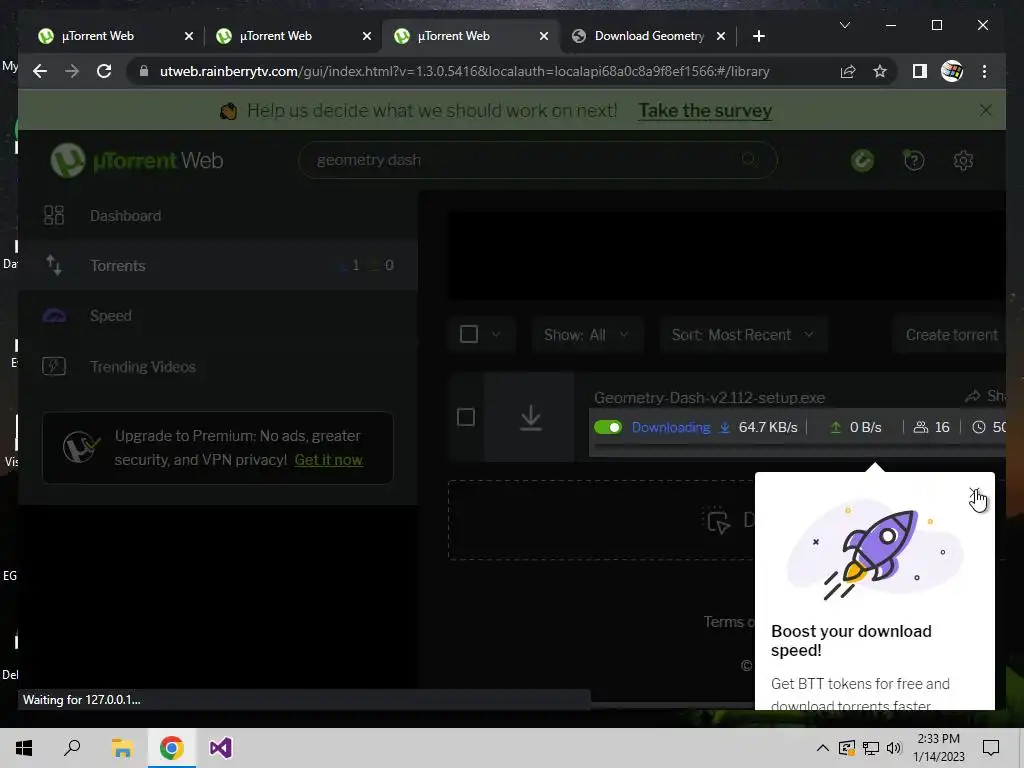This screenshot has width=1024, height=768.
Task: Open the tab search chevron in title bar
Action: [844, 25]
